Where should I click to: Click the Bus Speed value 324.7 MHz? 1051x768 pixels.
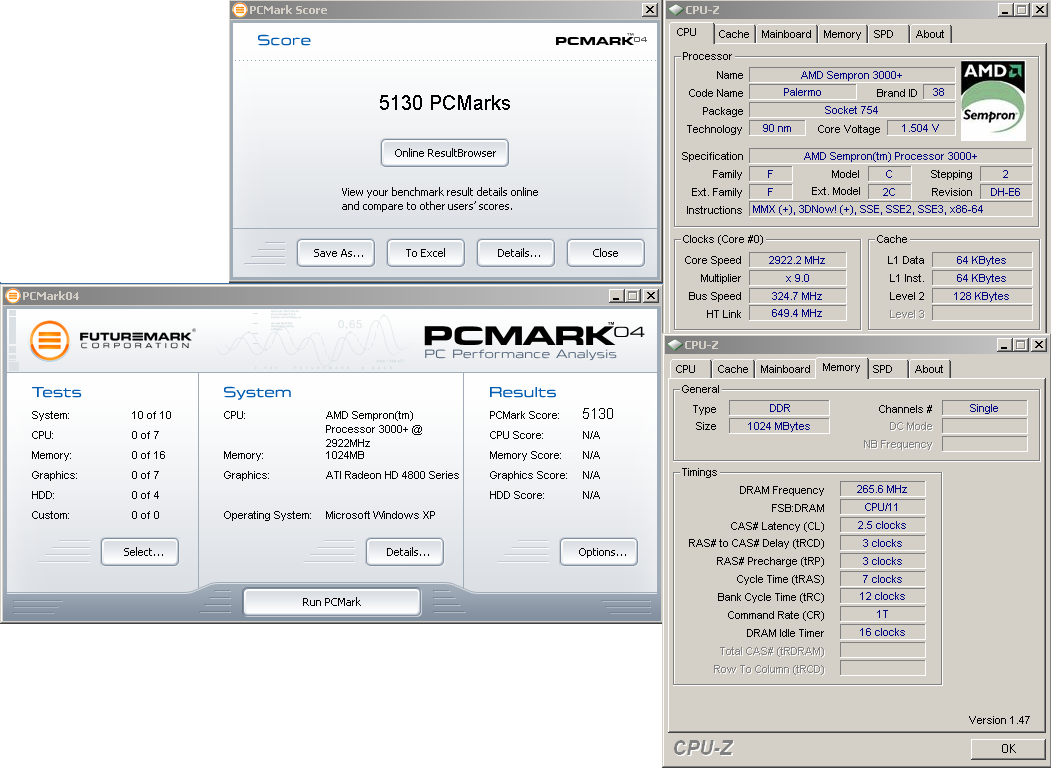coord(797,296)
